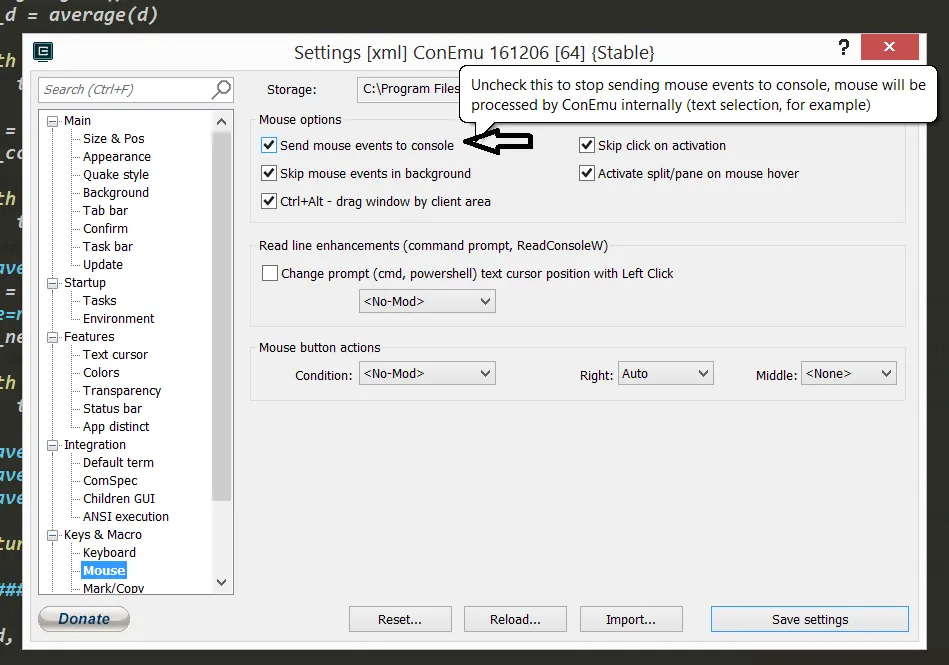The image size is (949, 665).
Task: Collapse the Startup tree node
Action: (x=53, y=283)
